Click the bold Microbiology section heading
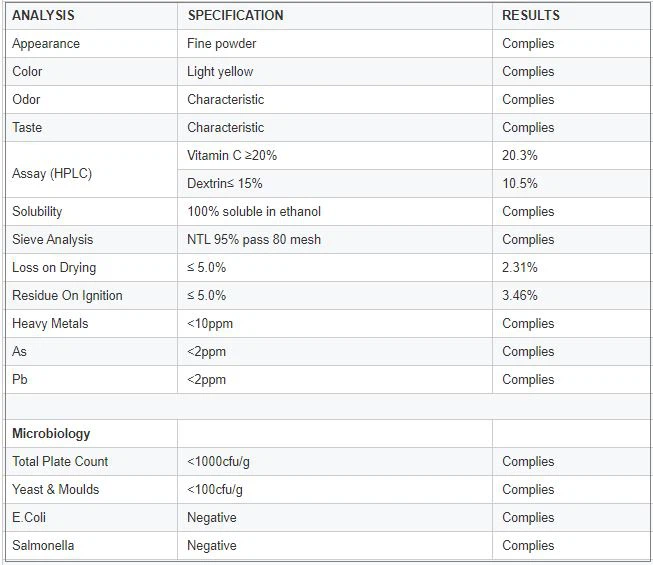 coord(51,434)
